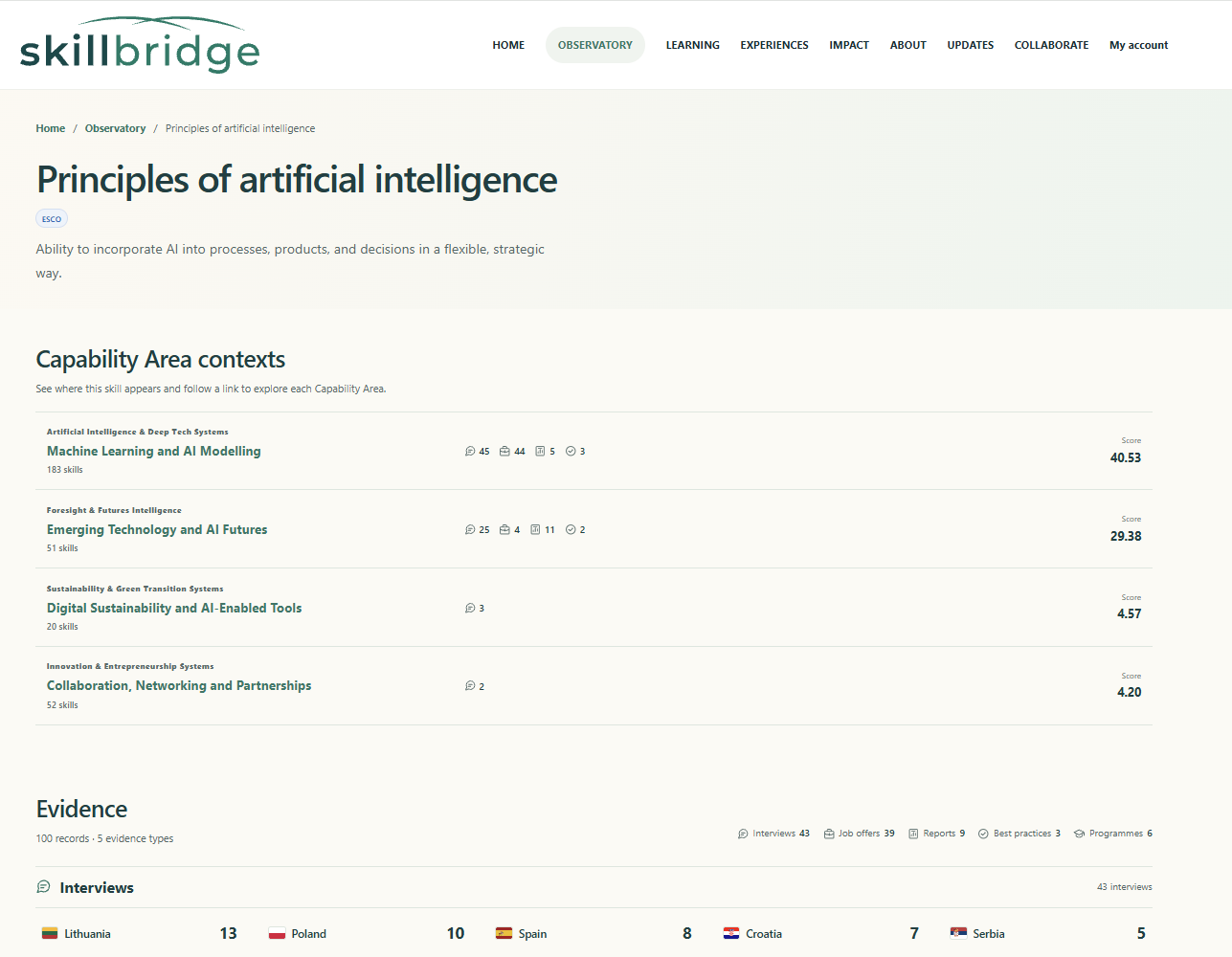The width and height of the screenshot is (1232, 957).
Task: Go to the COLLABORATE nav item
Action: [x=1051, y=45]
